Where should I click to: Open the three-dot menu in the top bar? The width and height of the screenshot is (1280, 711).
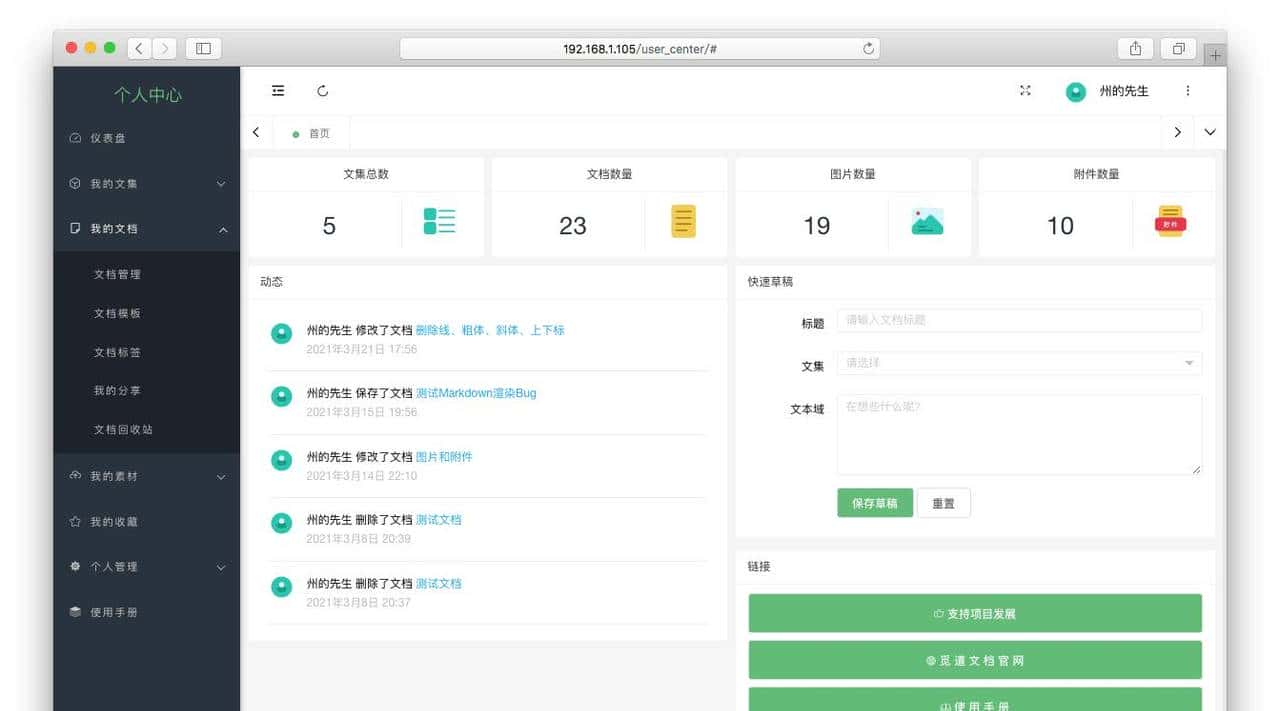pyautogui.click(x=1188, y=90)
